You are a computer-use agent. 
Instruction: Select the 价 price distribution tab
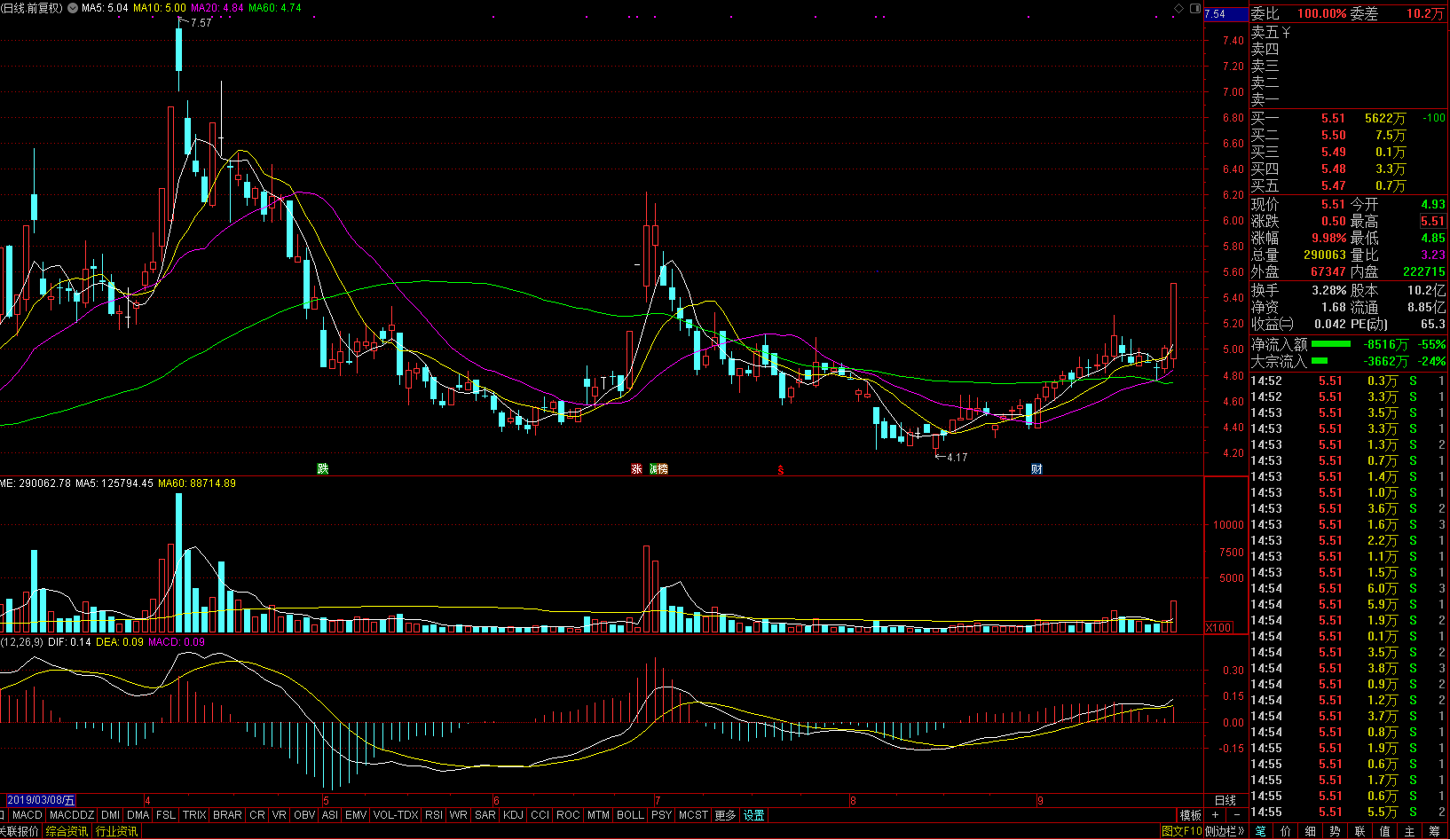1286,831
